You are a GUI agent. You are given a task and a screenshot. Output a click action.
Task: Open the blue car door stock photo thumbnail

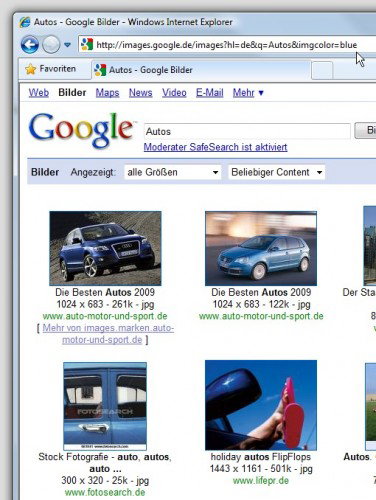[x=105, y=406]
